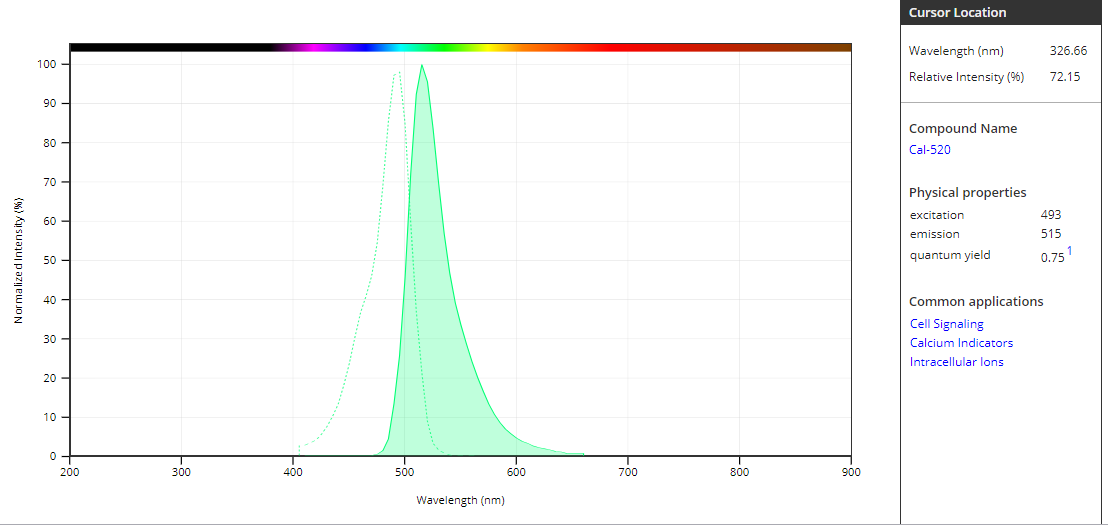Click the Normalized Intensity y-axis title
Viewport: 1108px width, 525px height.
pos(19,259)
